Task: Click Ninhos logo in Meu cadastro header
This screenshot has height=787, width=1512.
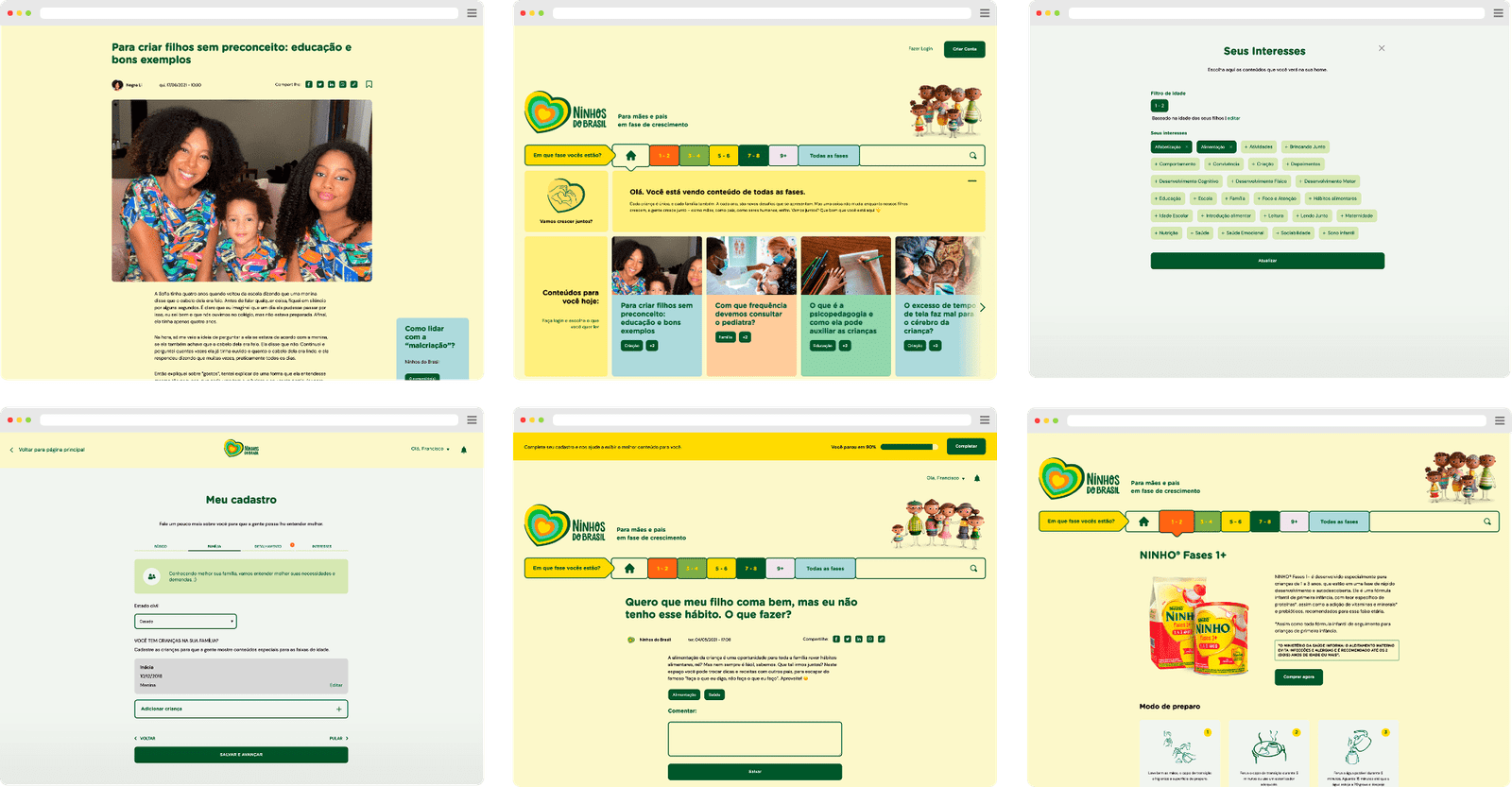Action: click(x=242, y=449)
